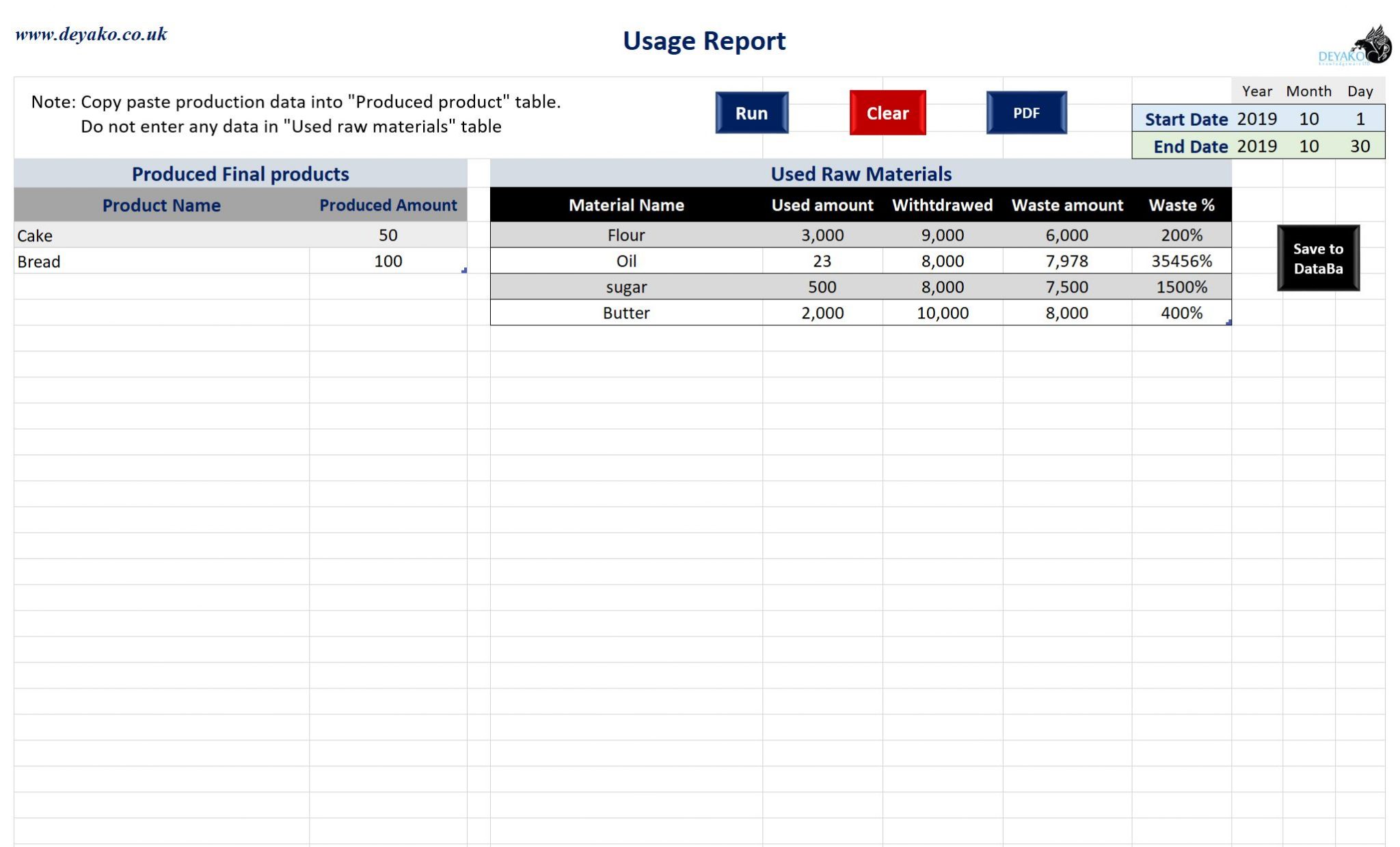
Task: Click the Product Name column header
Action: [x=161, y=204]
